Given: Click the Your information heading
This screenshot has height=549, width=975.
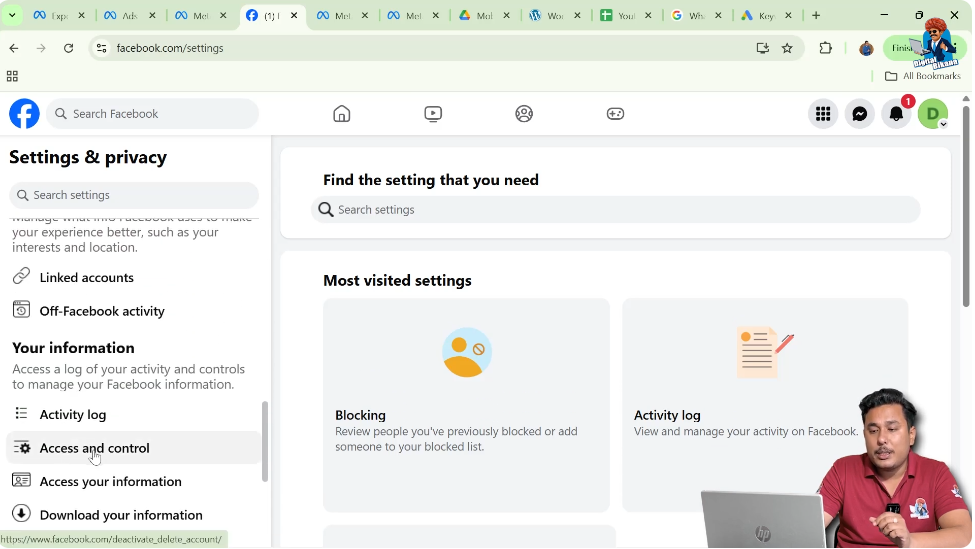Looking at the screenshot, I should [x=73, y=348].
